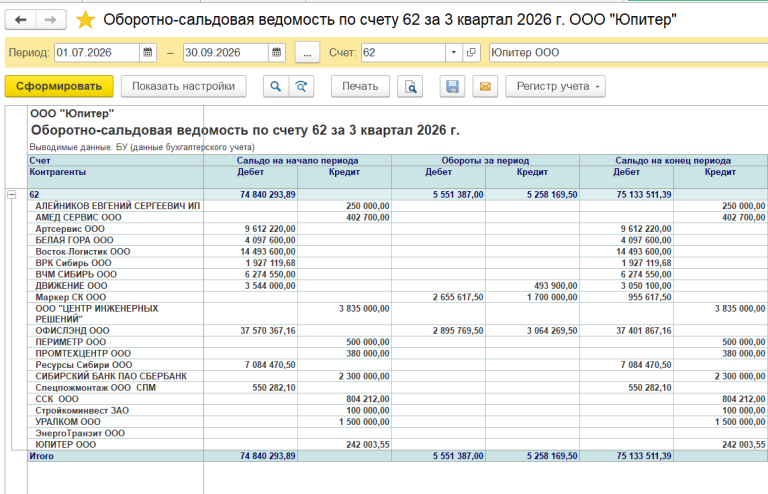Select row АЛЕЙНИКОВ ЕВГЕНИЙ СЕРГЕЕВИЧ ИП

tap(398, 206)
